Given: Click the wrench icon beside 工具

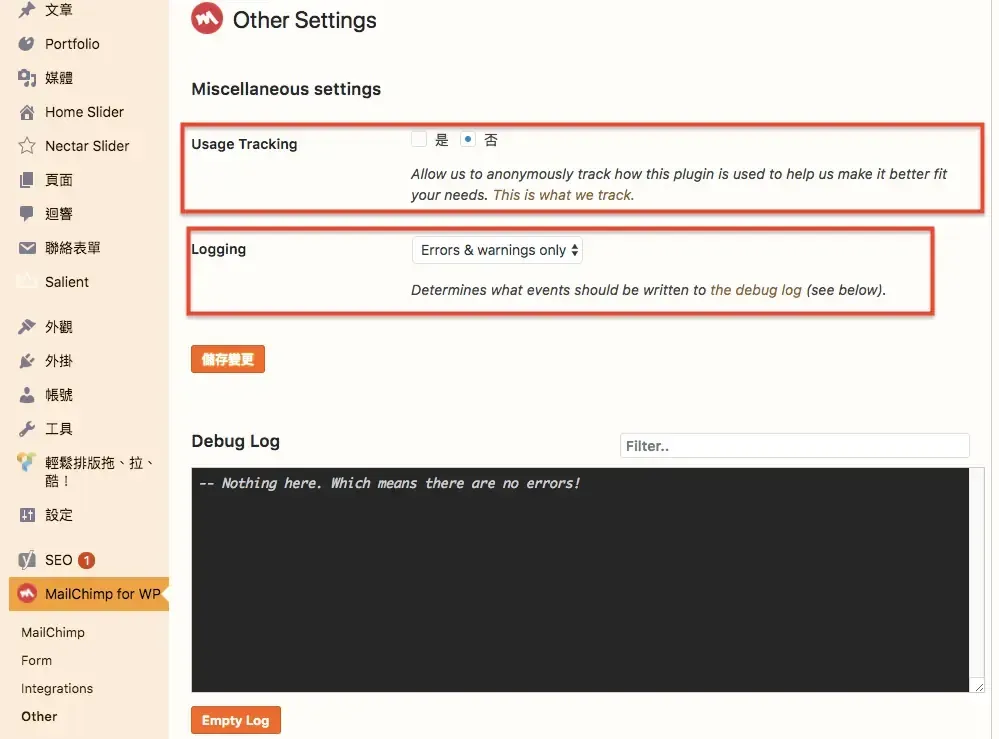Looking at the screenshot, I should pos(26,429).
